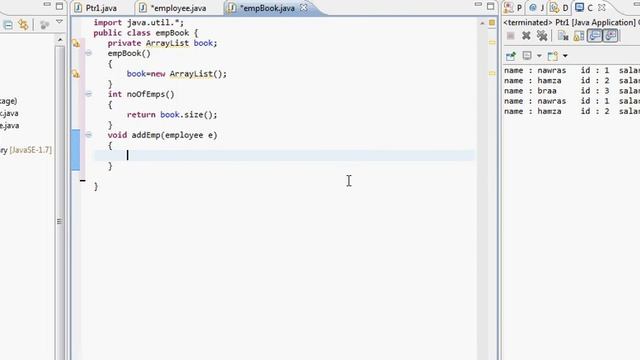This screenshot has width=640, height=360.
Task: Place cursor in empty addEmp body line
Action: pos(284,155)
